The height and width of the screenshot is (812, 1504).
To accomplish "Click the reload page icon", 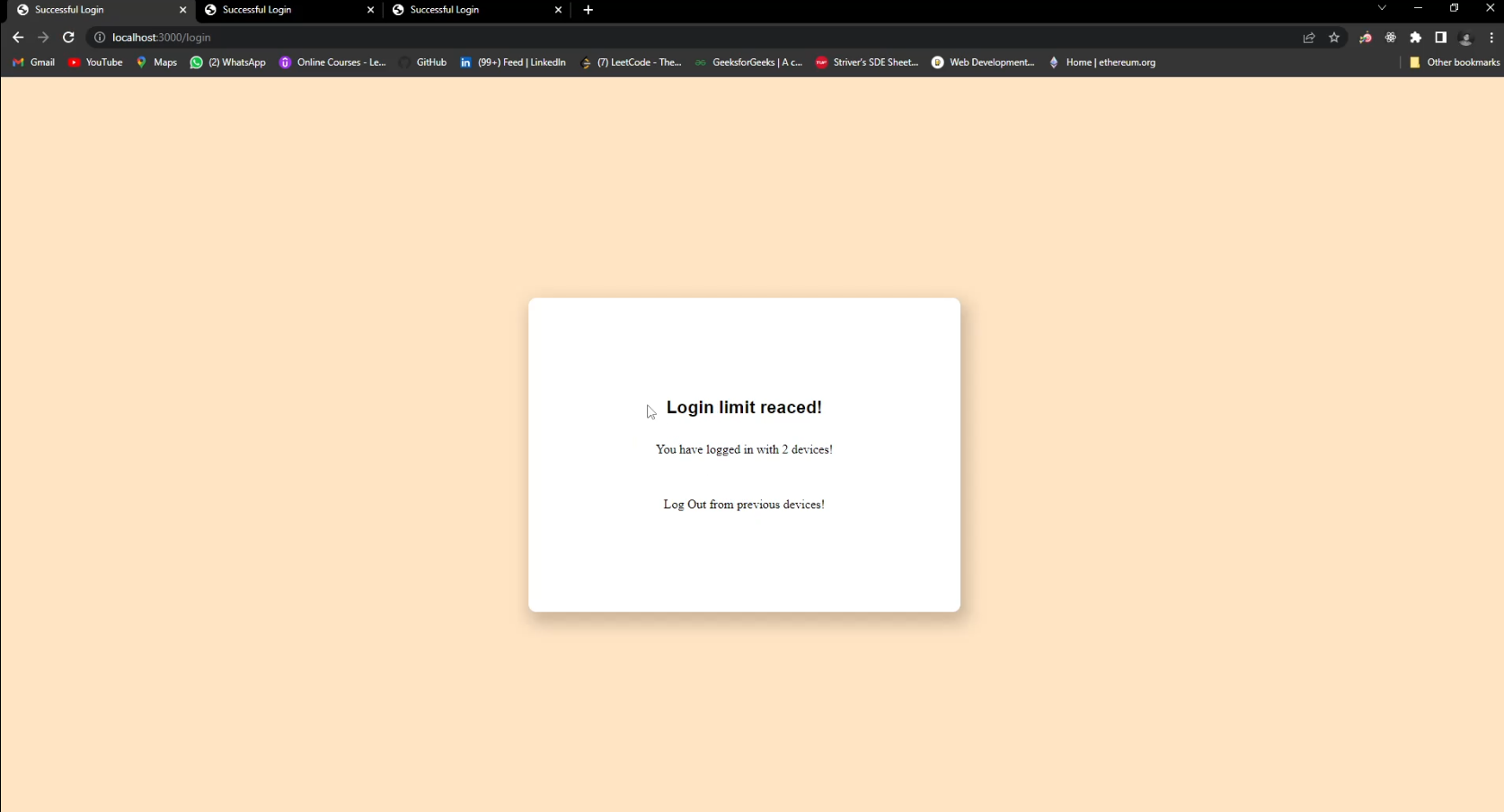I will (68, 38).
